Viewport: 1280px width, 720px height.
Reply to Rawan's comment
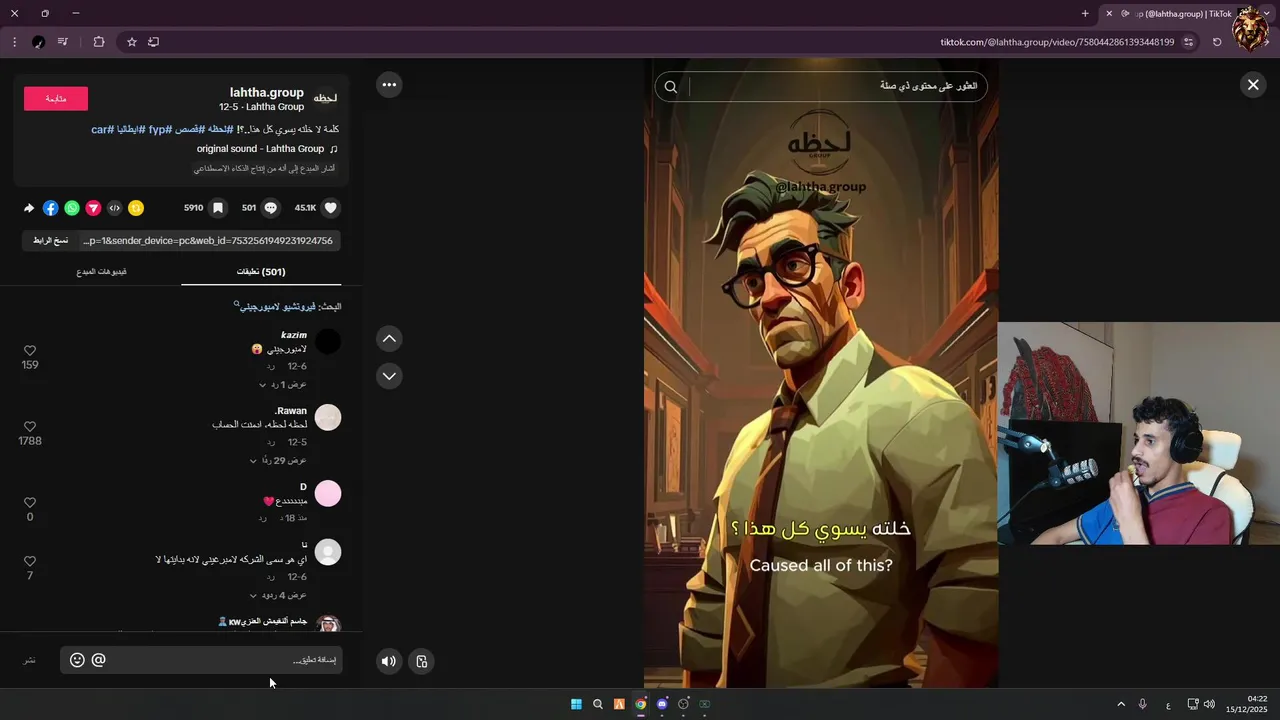point(271,443)
